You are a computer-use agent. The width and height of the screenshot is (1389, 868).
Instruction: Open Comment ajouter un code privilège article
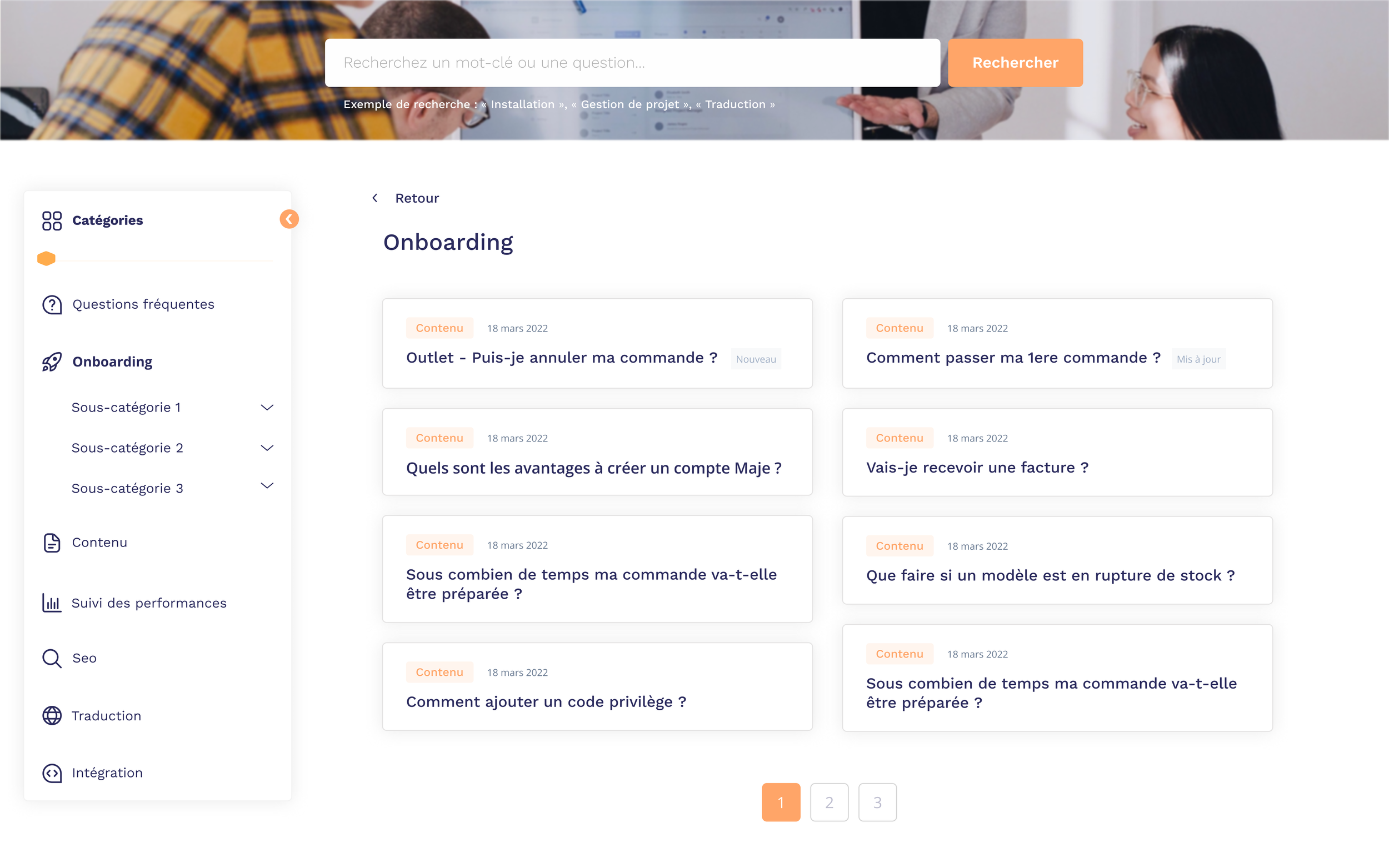coord(546,701)
